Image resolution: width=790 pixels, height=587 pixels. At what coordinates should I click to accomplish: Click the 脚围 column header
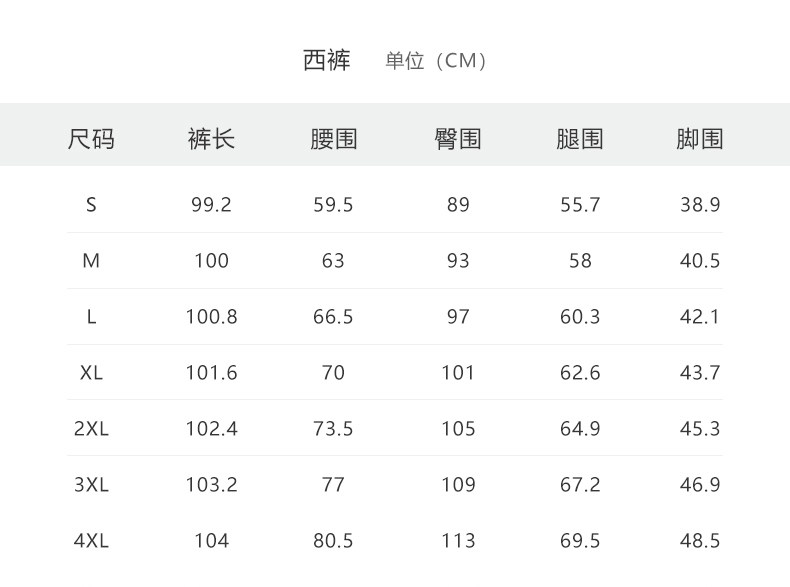(x=700, y=139)
